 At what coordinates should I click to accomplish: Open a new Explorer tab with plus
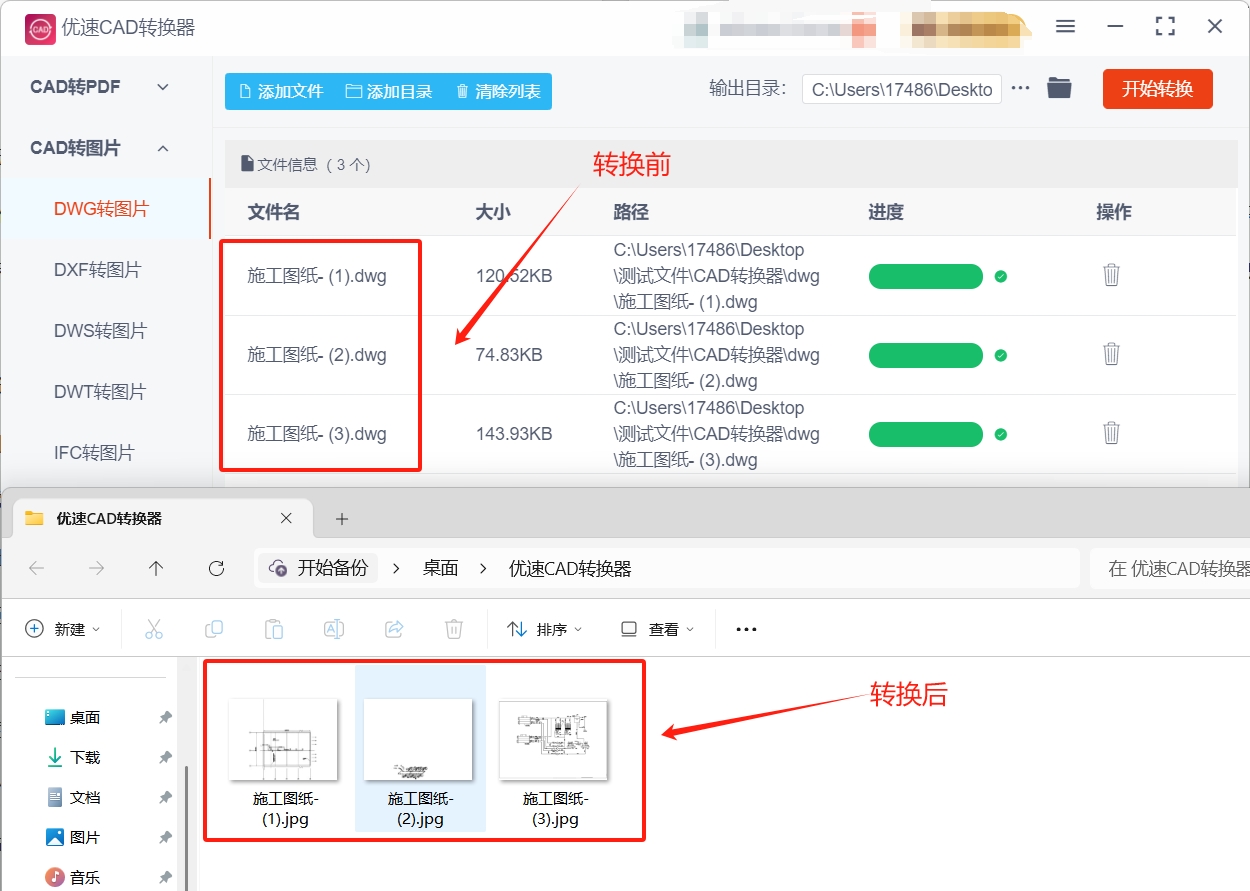pyautogui.click(x=342, y=518)
